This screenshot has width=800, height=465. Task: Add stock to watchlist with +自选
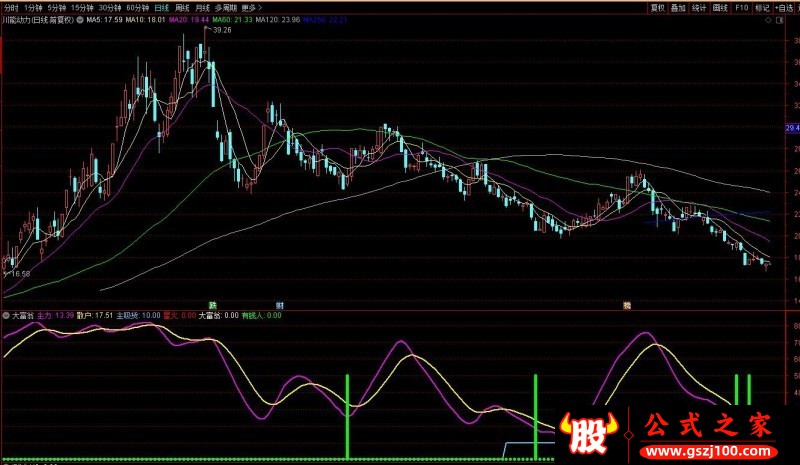pyautogui.click(x=783, y=6)
